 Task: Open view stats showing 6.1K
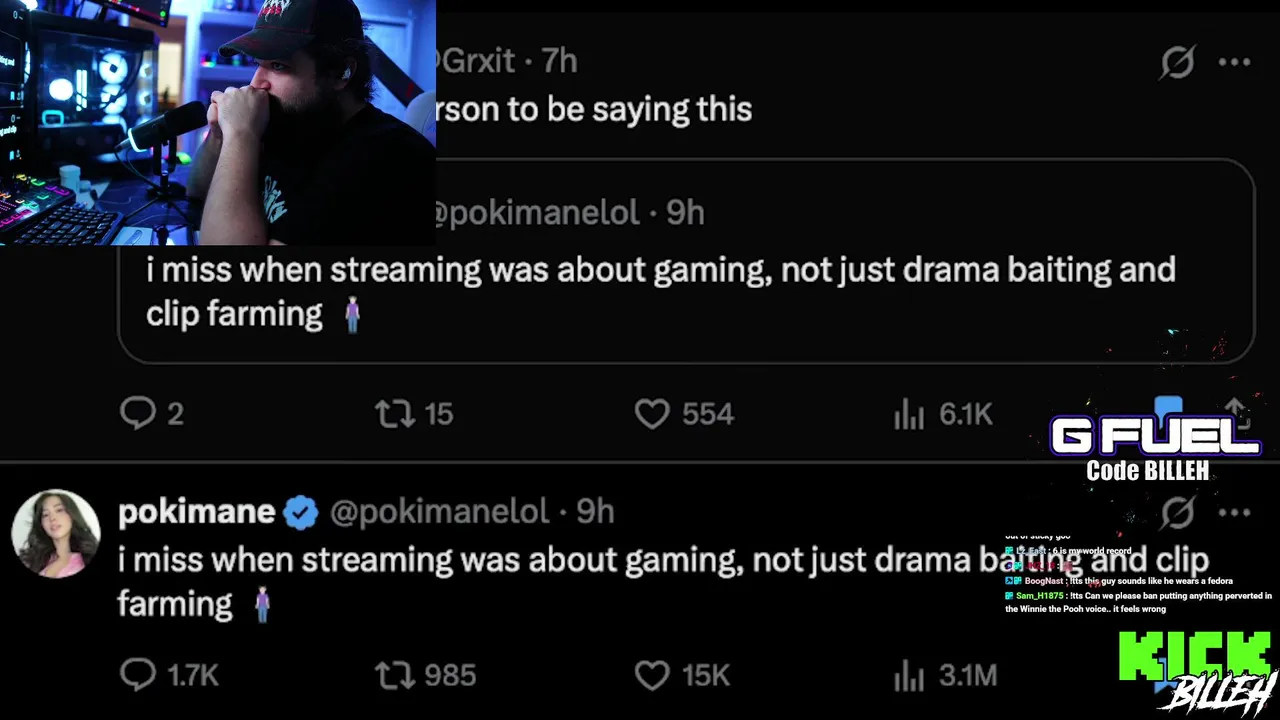[909, 414]
